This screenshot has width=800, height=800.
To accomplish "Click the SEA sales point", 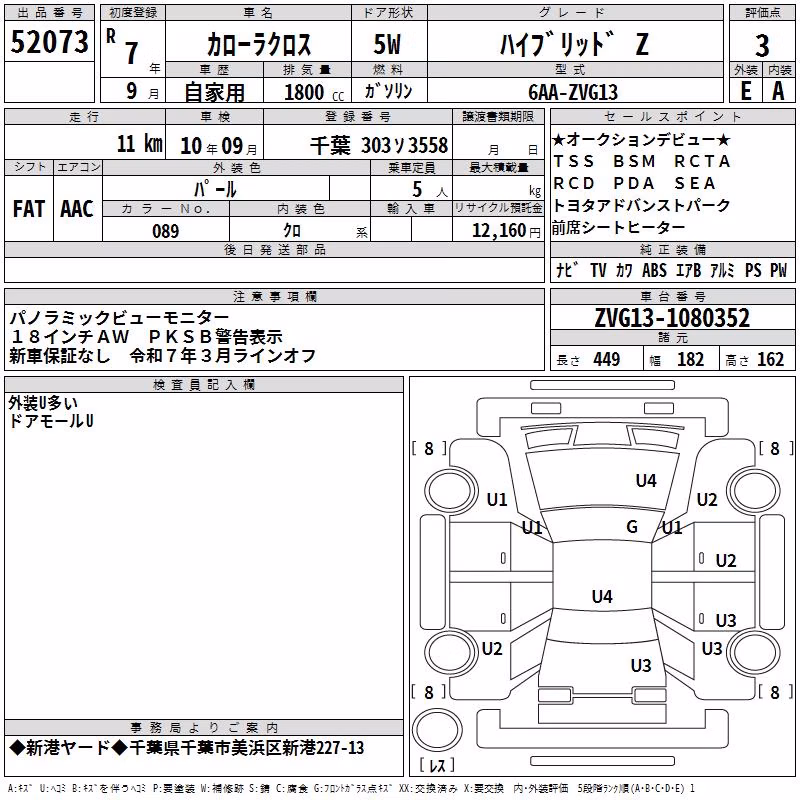I will tap(695, 183).
